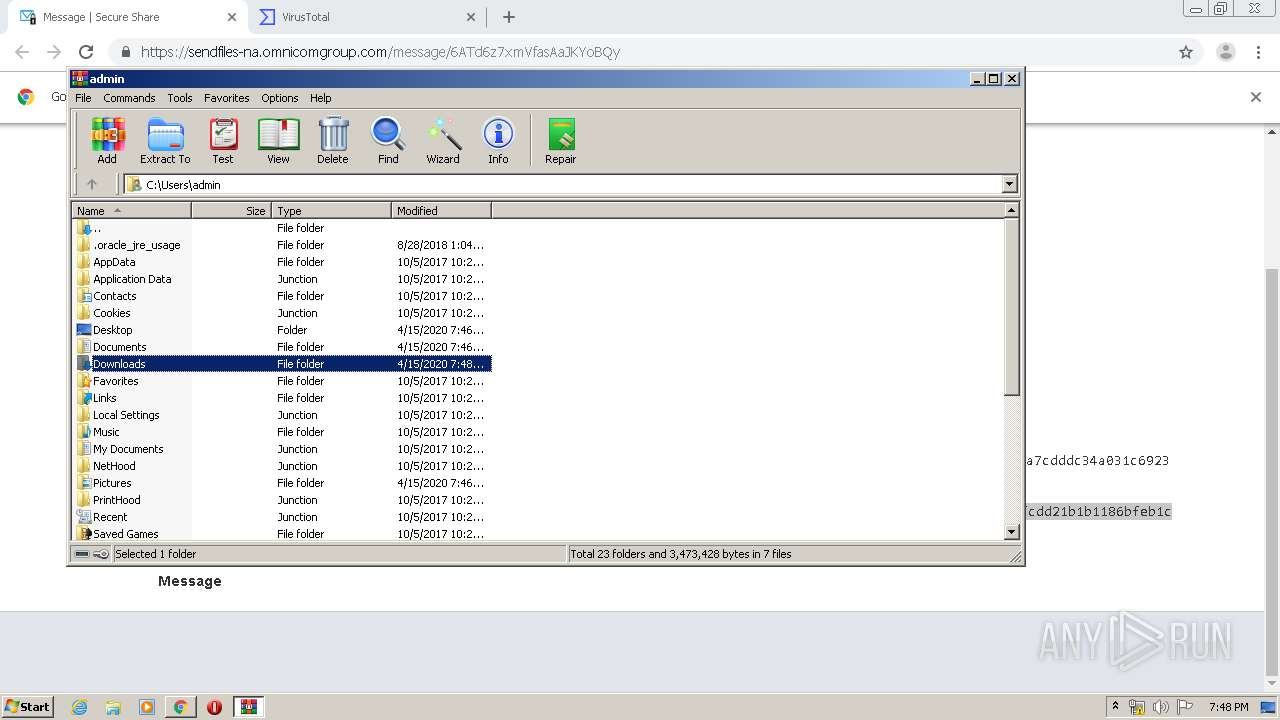Sort by the Size column header
Viewport: 1280px width, 720px height.
pyautogui.click(x=231, y=211)
